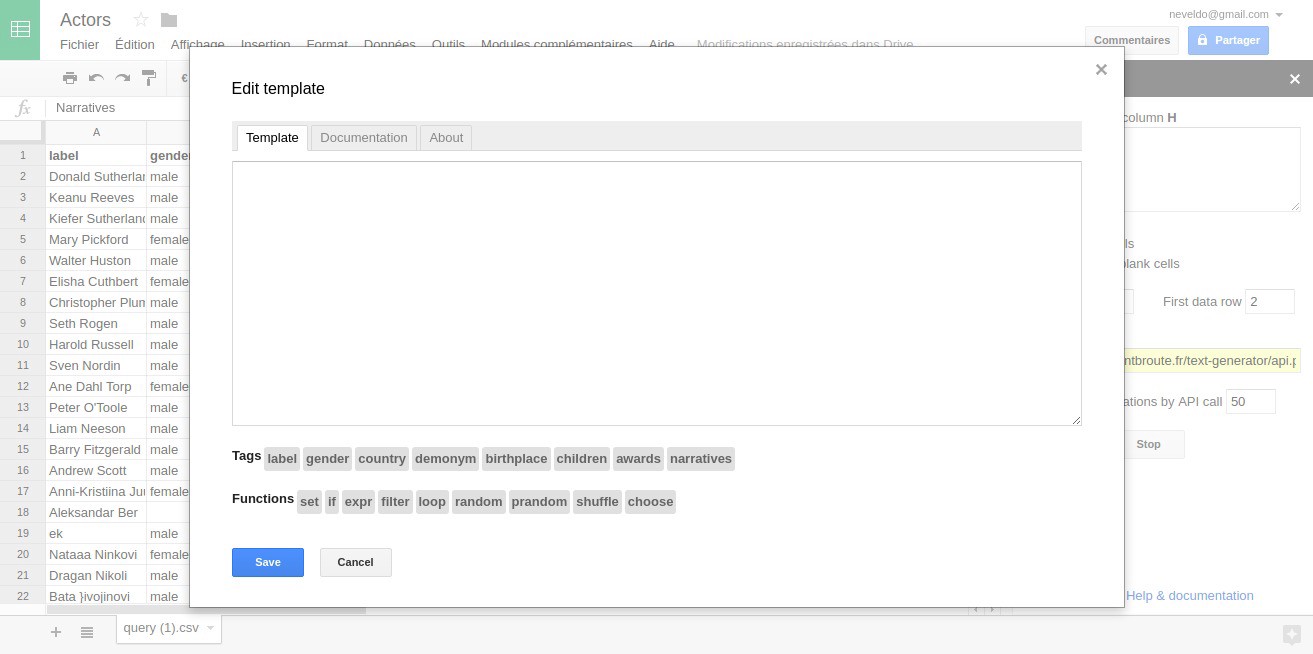Save the edited template
This screenshot has width=1313, height=654.
[268, 562]
